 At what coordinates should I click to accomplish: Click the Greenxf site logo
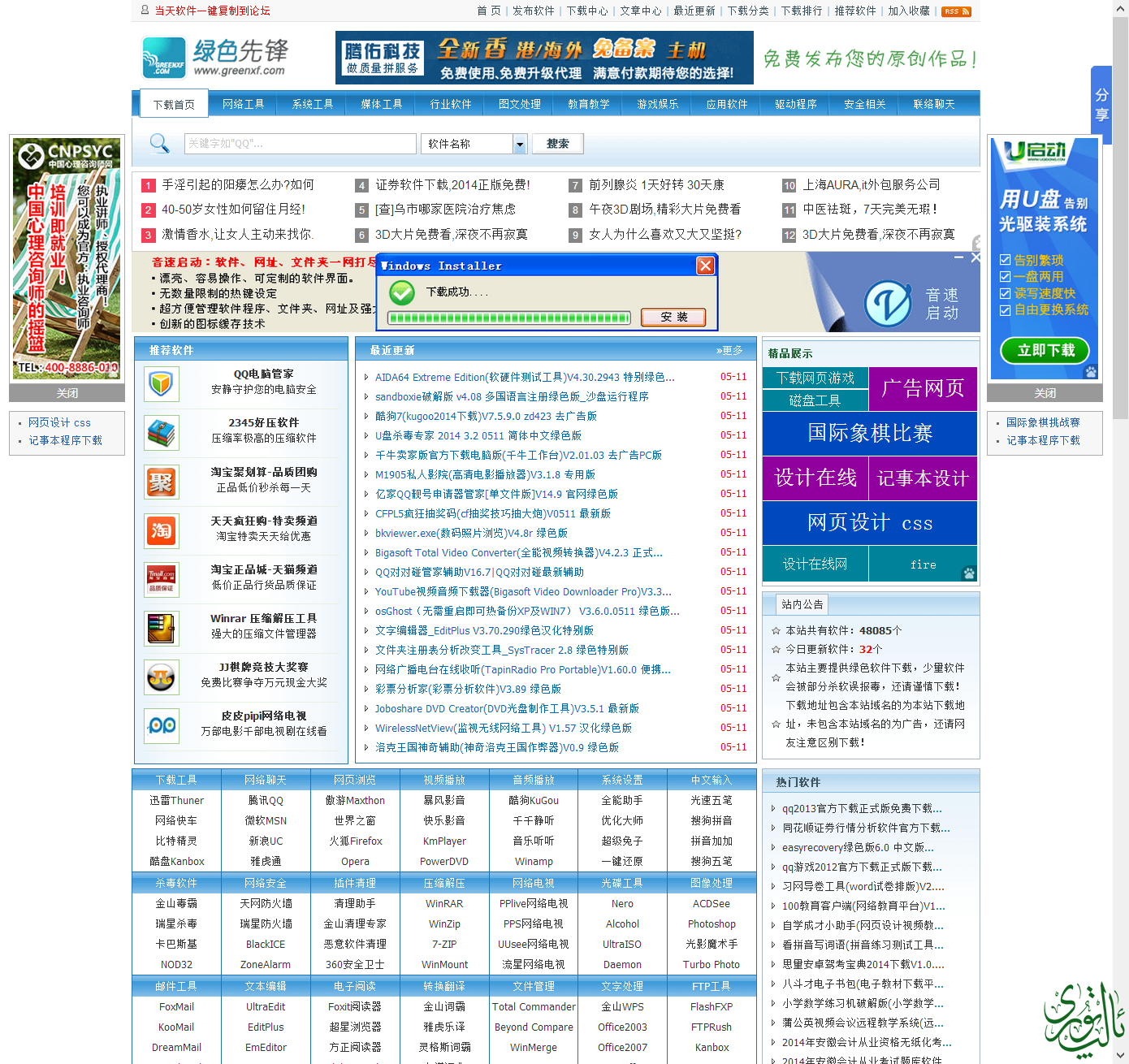[215, 58]
